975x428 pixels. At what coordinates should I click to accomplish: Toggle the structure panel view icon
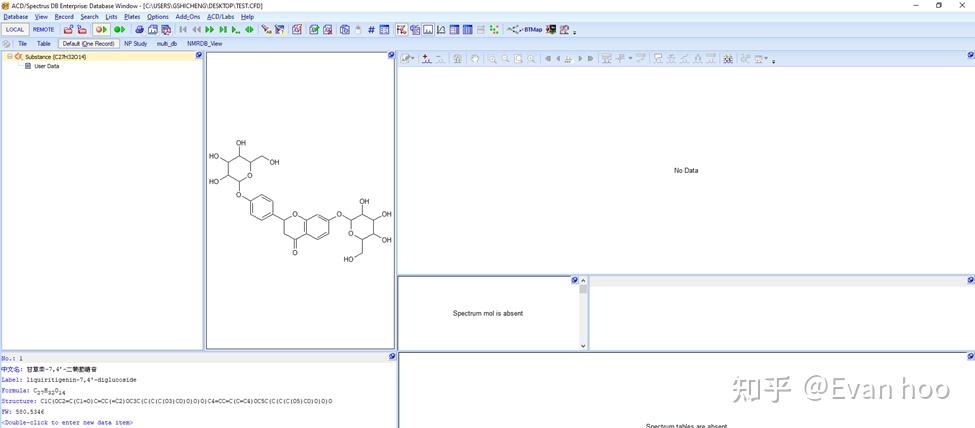[401, 29]
